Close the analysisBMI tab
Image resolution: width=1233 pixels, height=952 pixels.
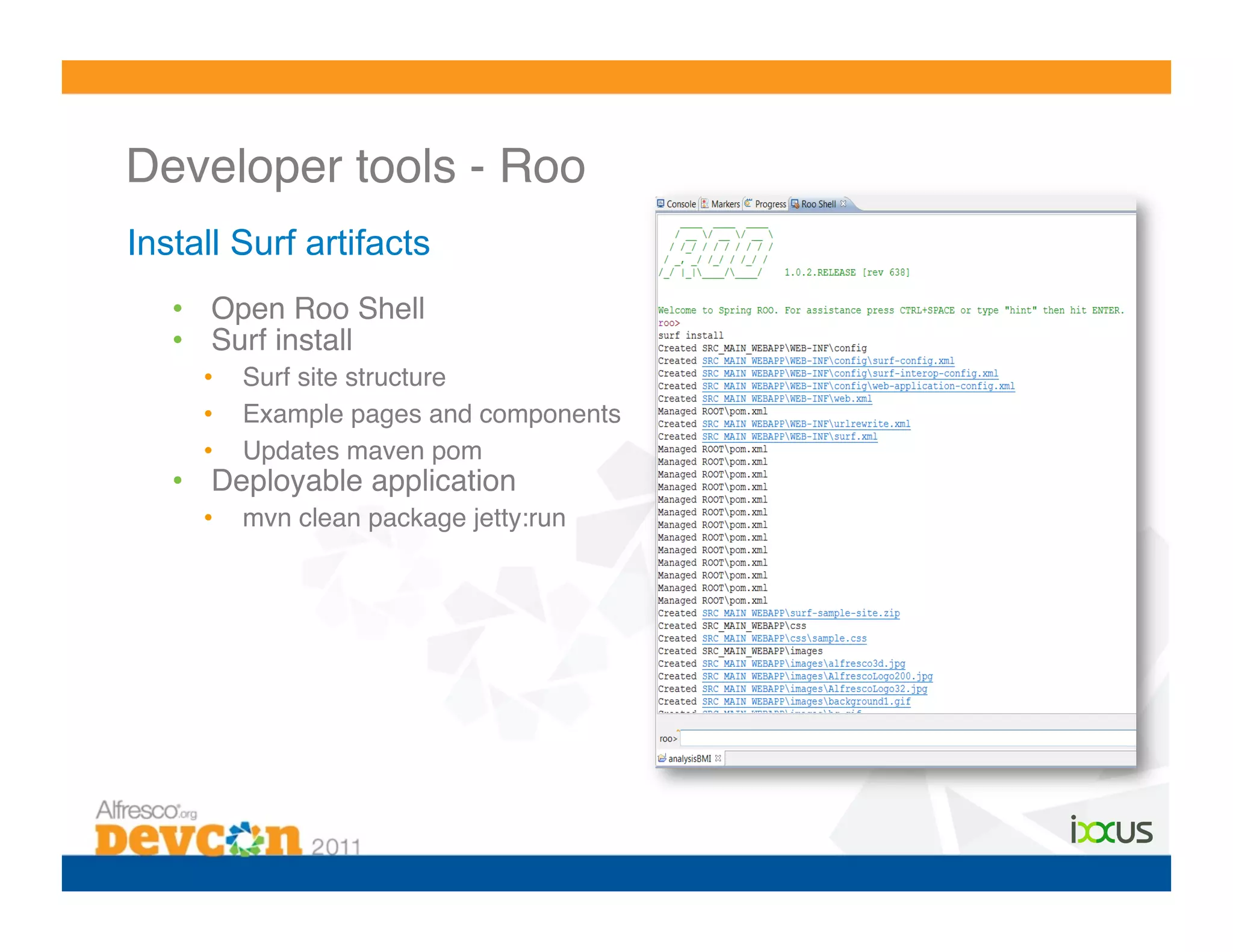click(x=718, y=758)
